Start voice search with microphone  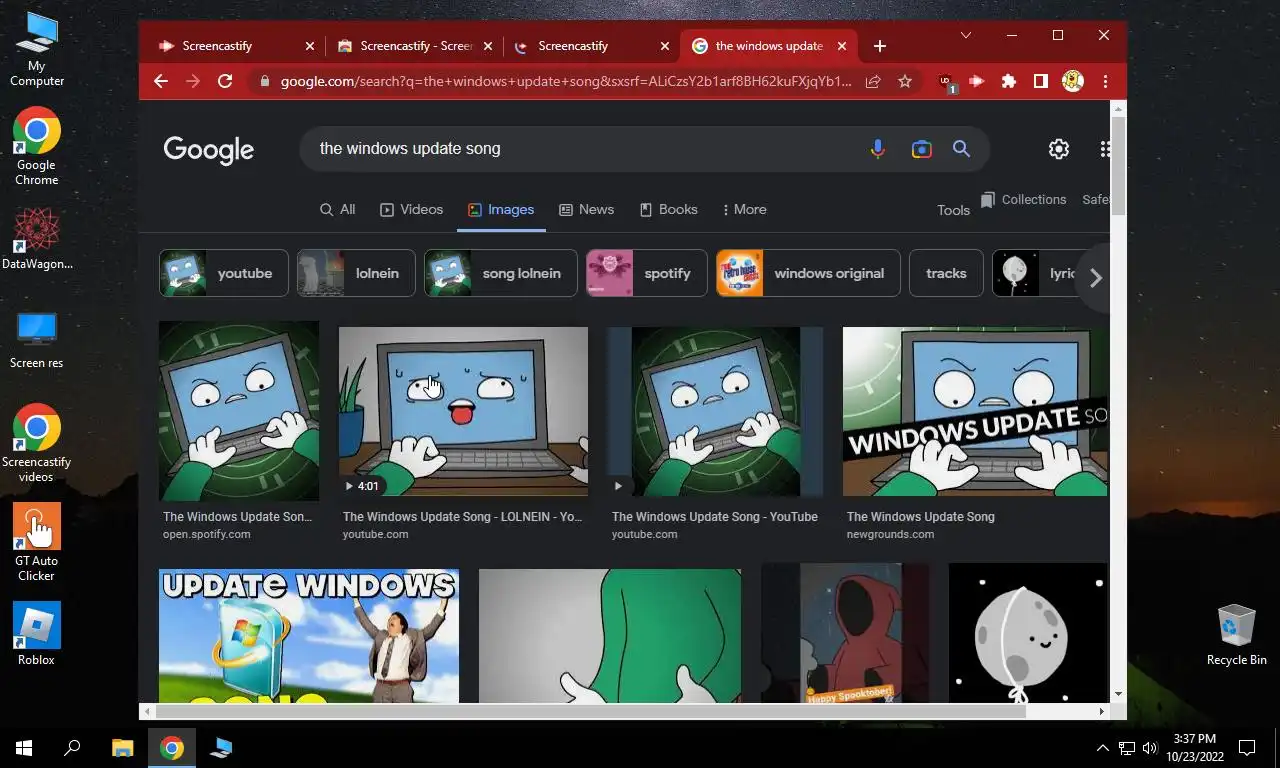pyautogui.click(x=877, y=149)
